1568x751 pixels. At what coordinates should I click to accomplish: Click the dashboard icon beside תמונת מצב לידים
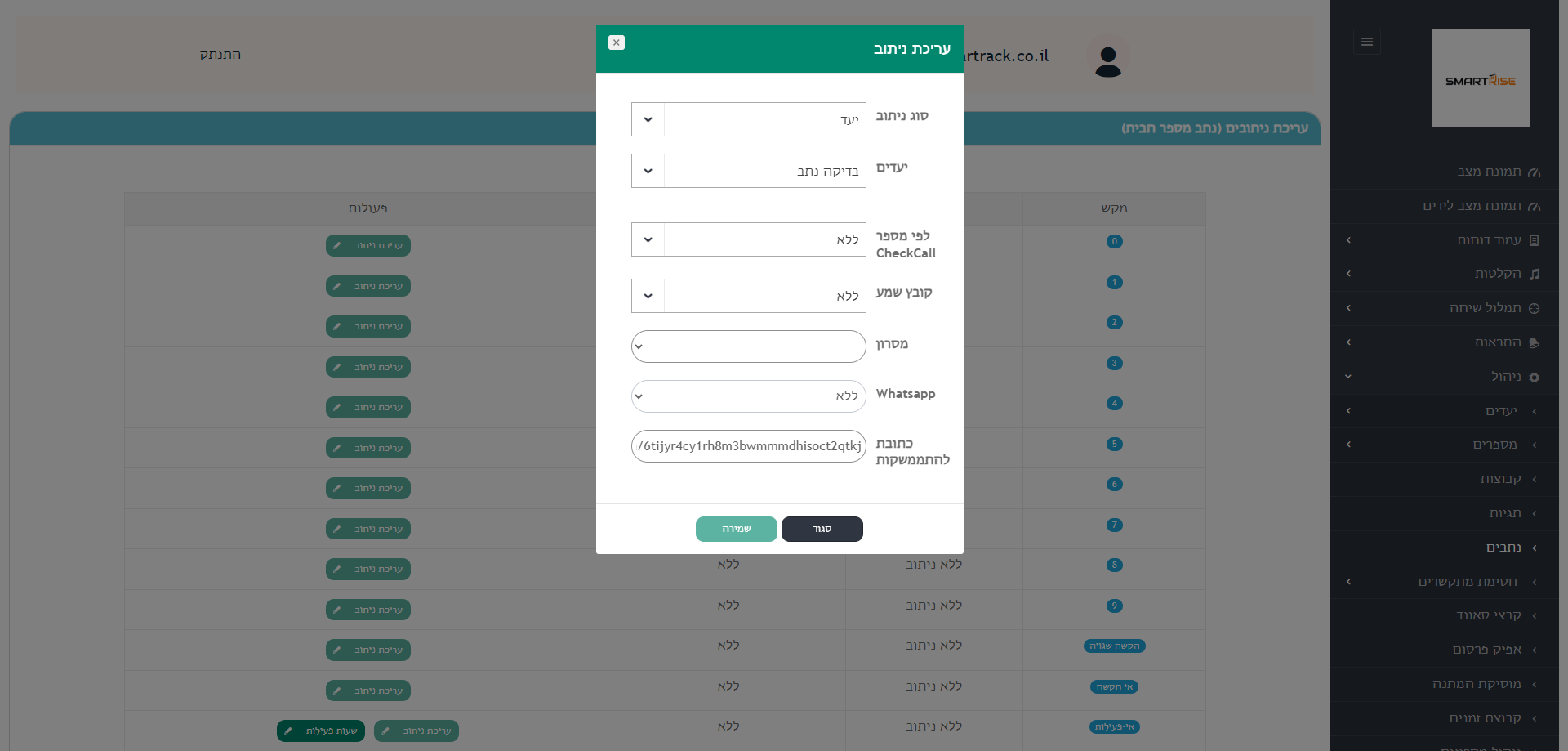point(1535,207)
